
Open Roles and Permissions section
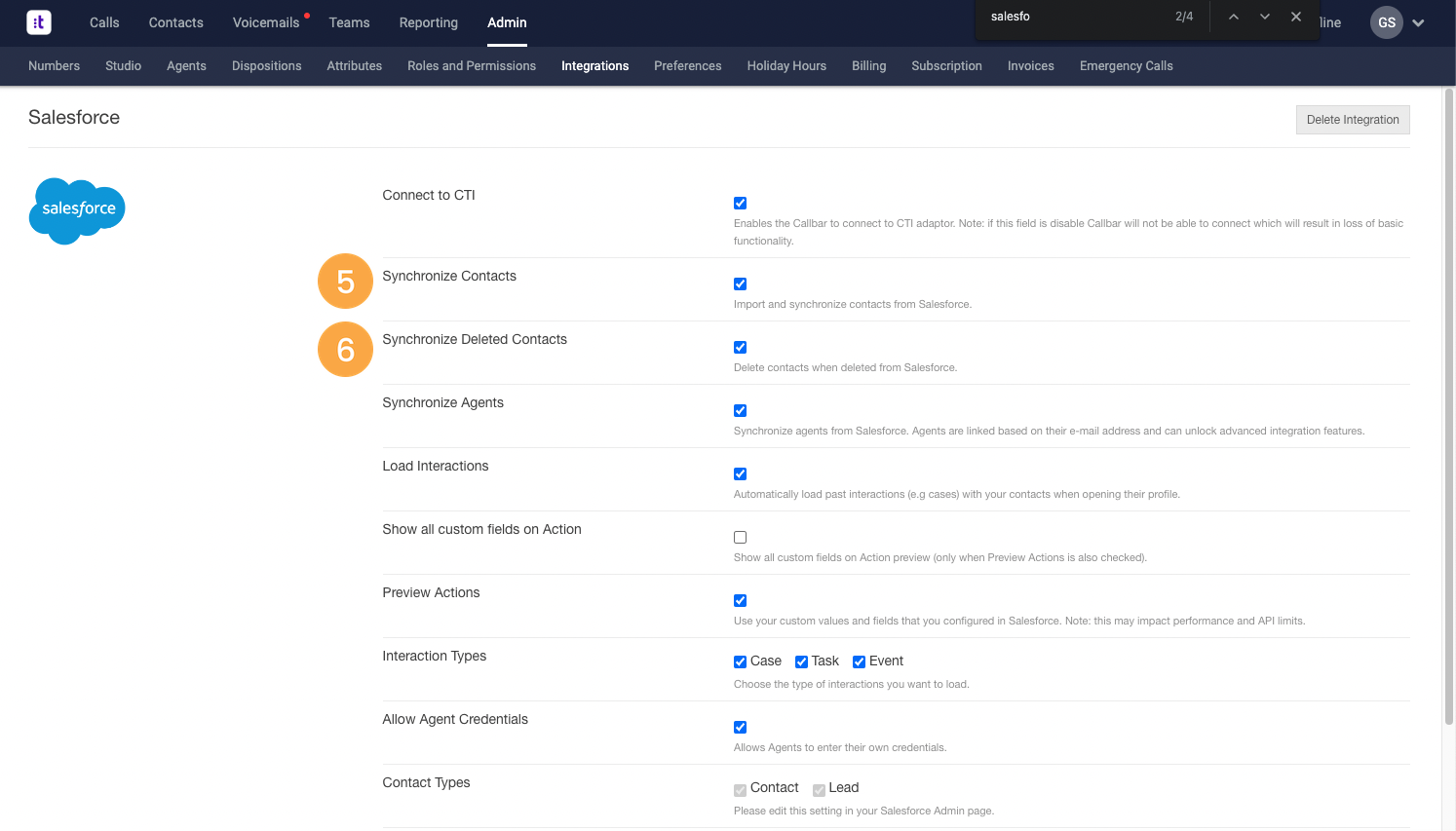(472, 65)
